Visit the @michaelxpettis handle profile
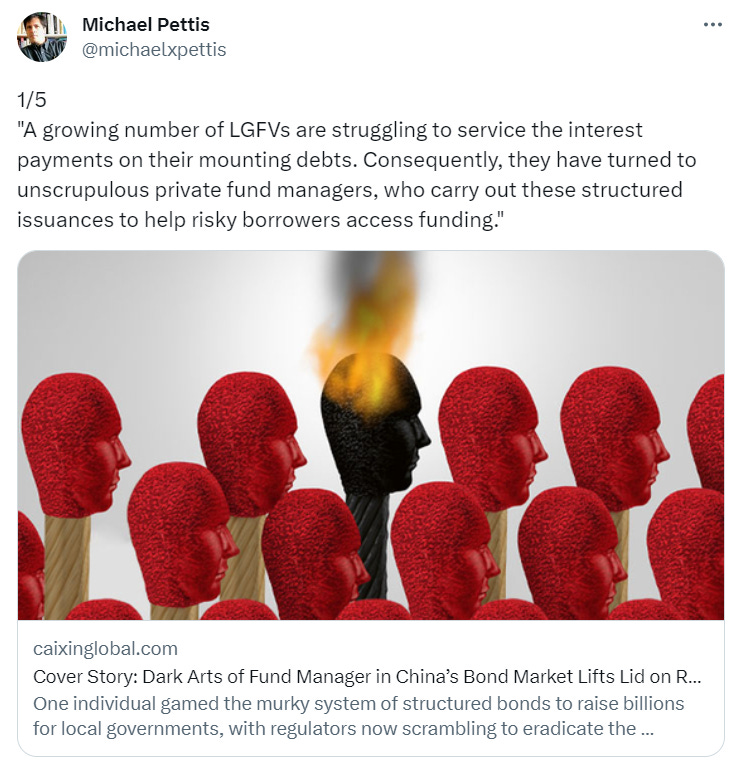This screenshot has height=770, width=744. [x=154, y=50]
